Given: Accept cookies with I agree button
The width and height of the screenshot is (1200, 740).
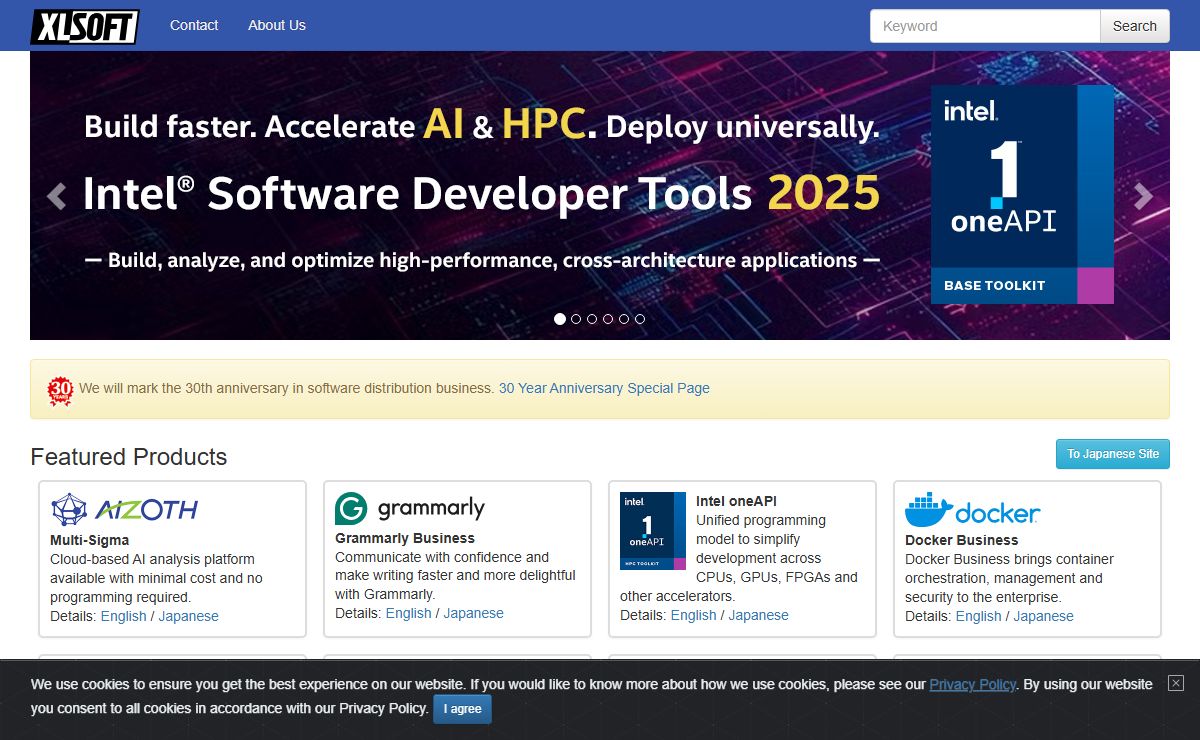Looking at the screenshot, I should 462,708.
